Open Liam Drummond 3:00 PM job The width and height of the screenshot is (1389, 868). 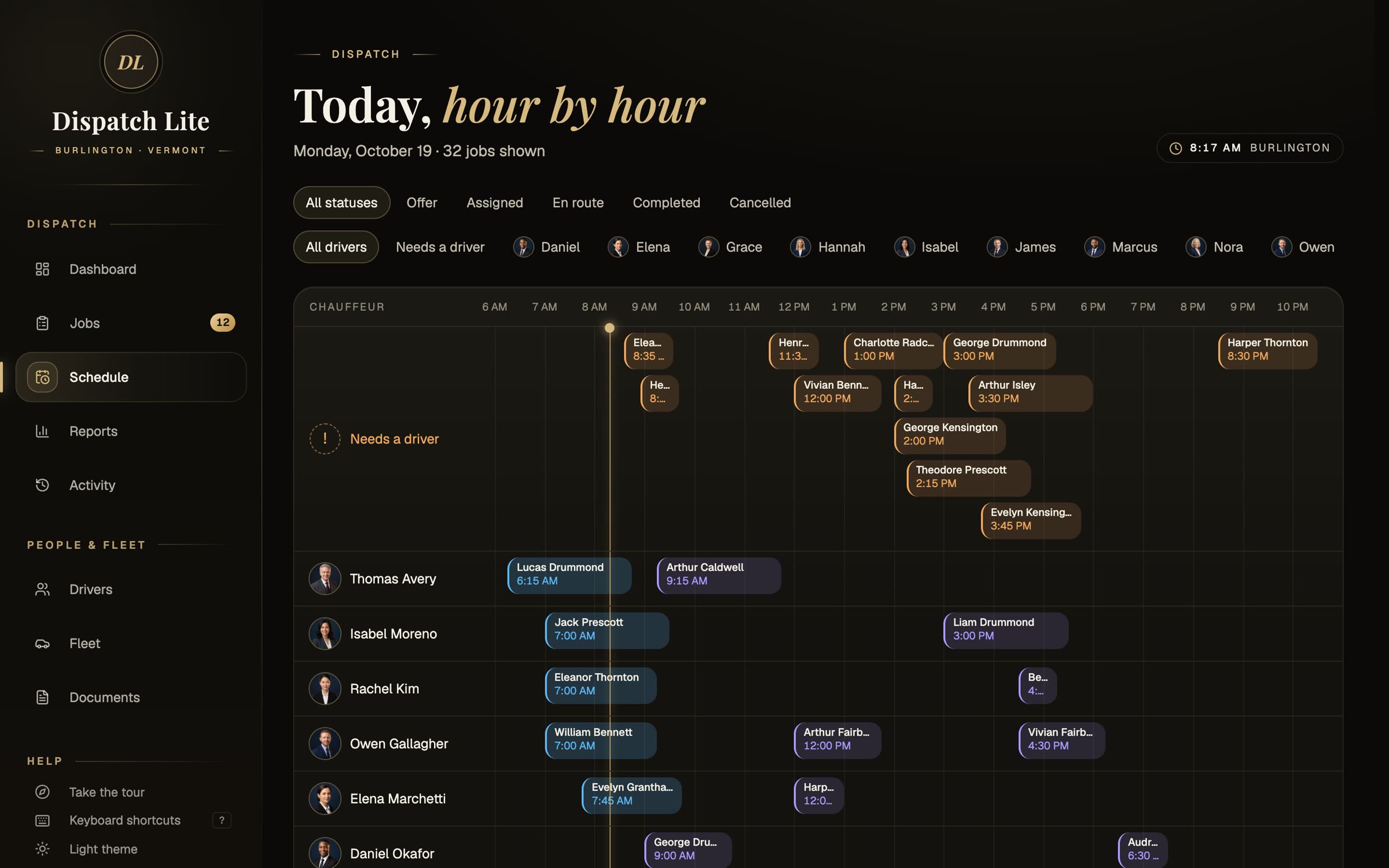point(1006,630)
